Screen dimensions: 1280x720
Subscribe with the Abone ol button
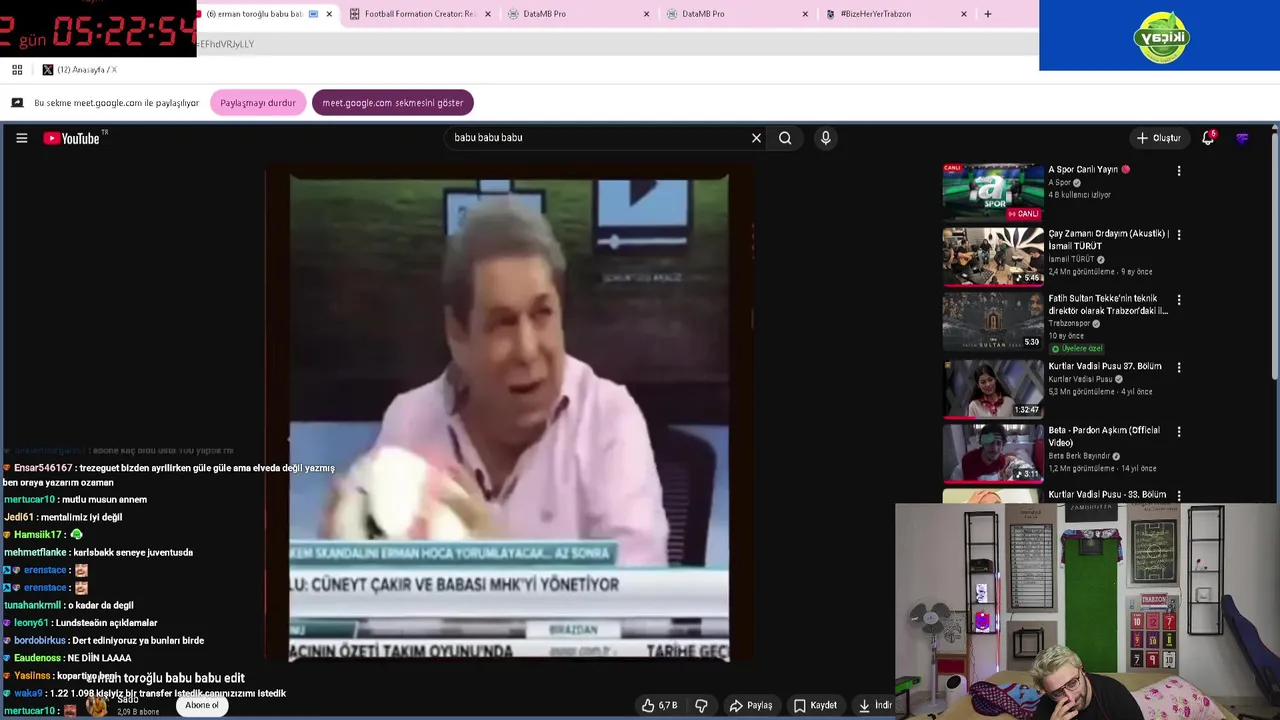(201, 705)
